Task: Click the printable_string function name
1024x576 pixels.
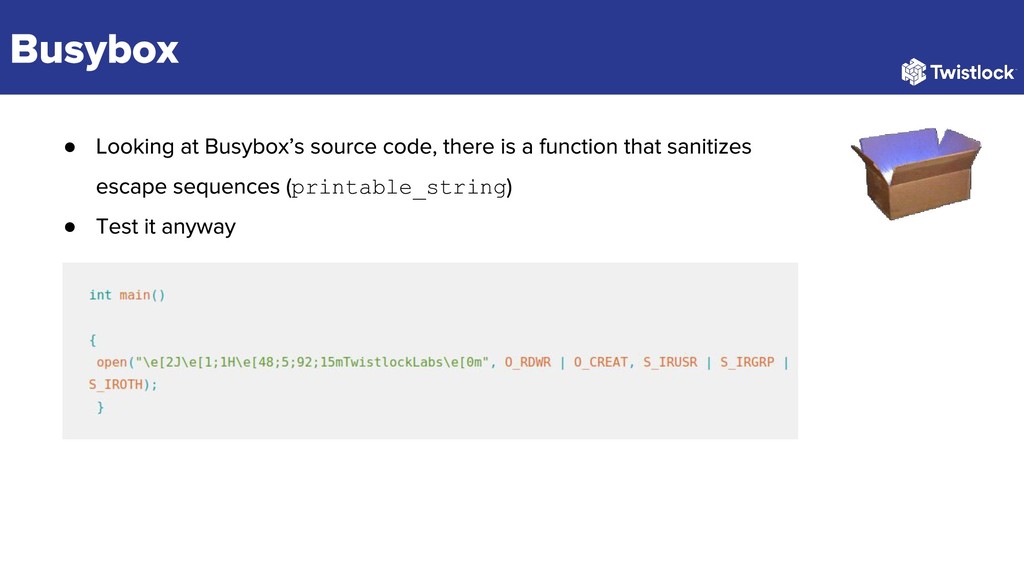Action: (x=399, y=188)
